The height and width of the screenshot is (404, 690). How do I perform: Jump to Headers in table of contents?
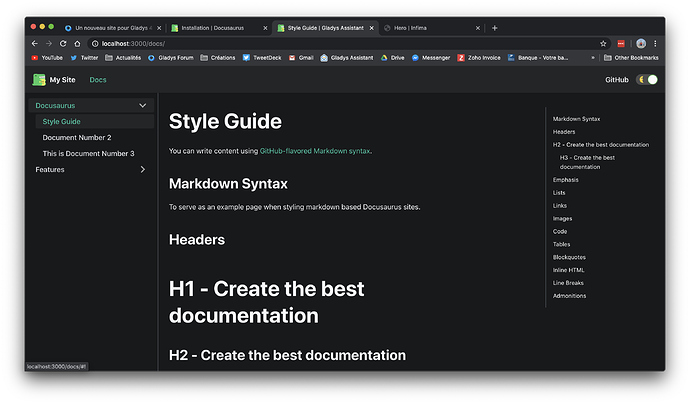(x=564, y=132)
